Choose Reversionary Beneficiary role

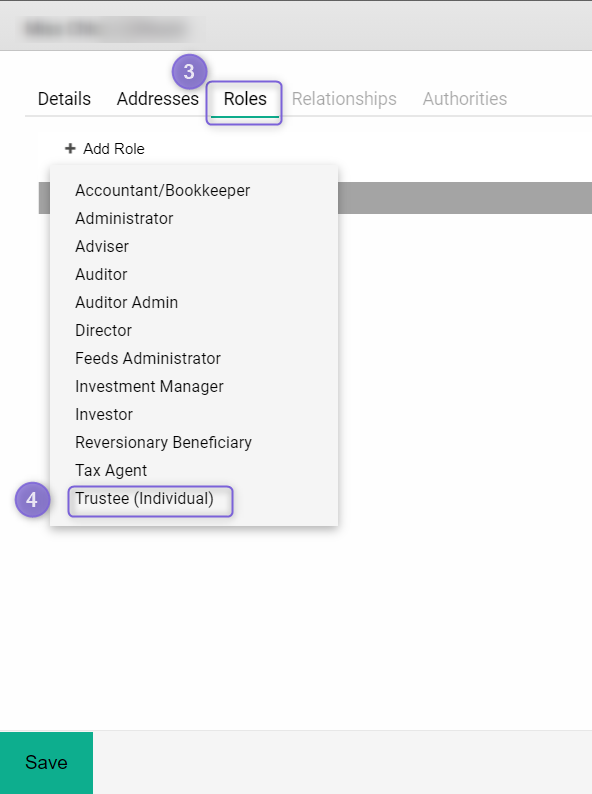click(x=164, y=443)
